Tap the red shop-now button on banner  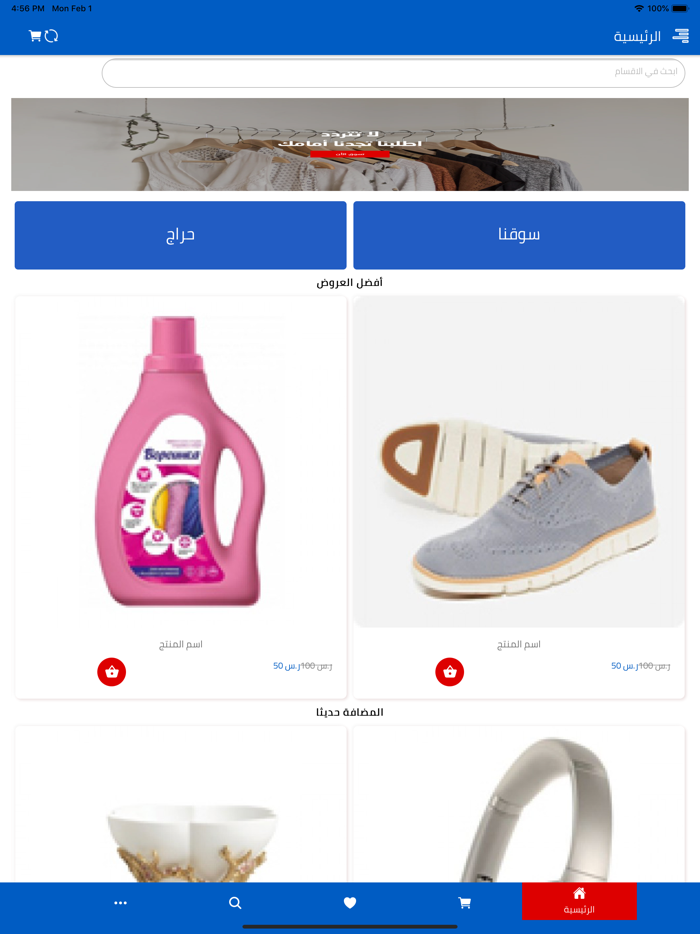tap(350, 154)
